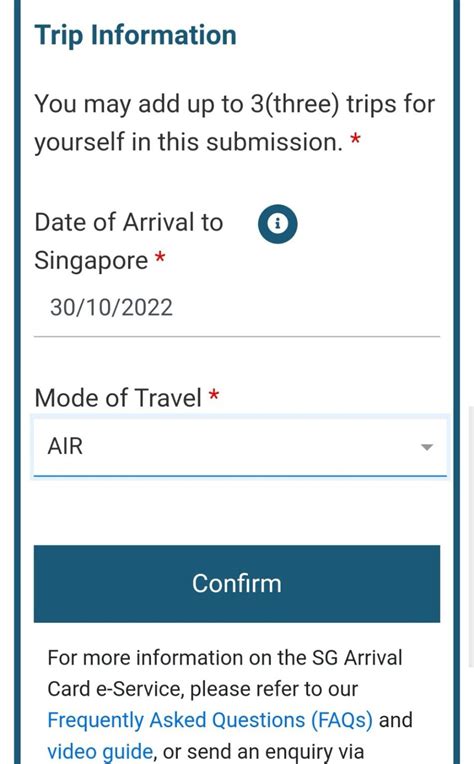Image resolution: width=474 pixels, height=764 pixels.
Task: Click the red asterisk next to Singapore
Action: [160, 257]
